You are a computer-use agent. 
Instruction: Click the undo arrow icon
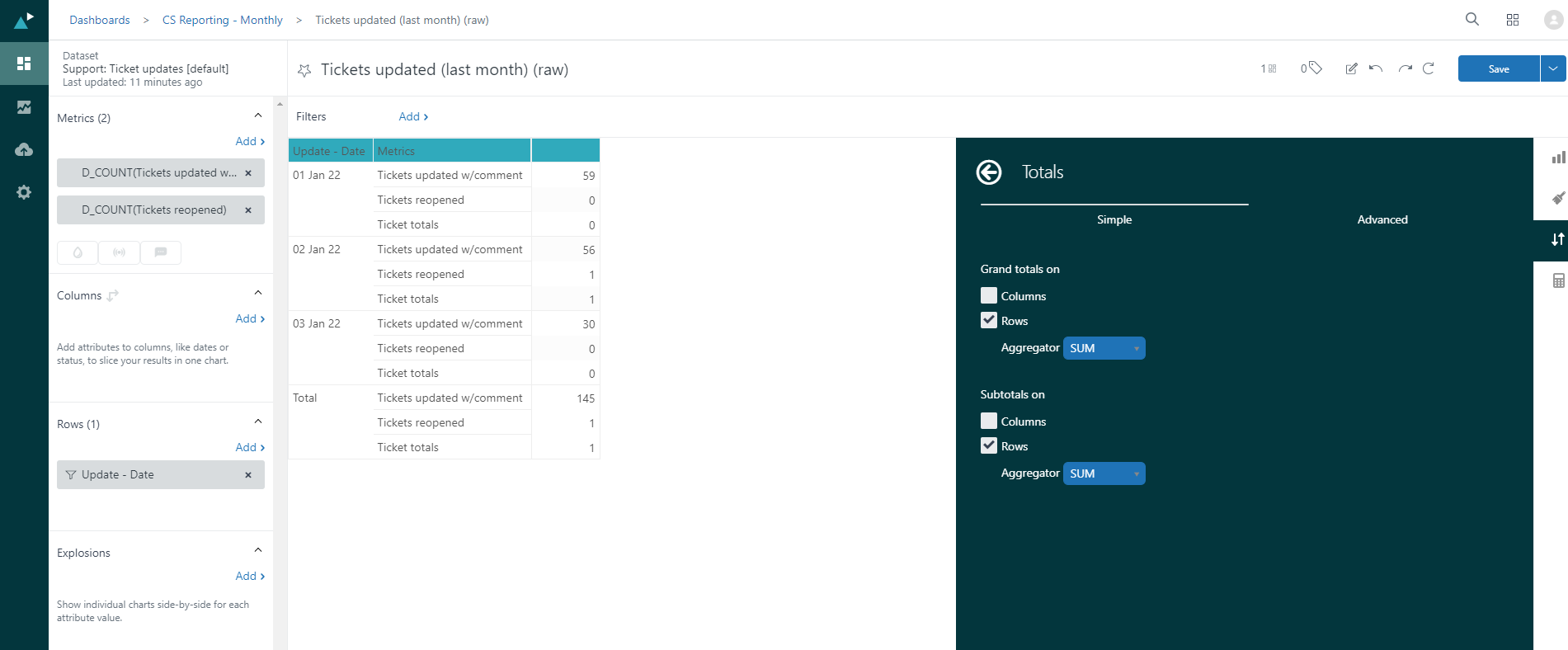tap(1375, 68)
